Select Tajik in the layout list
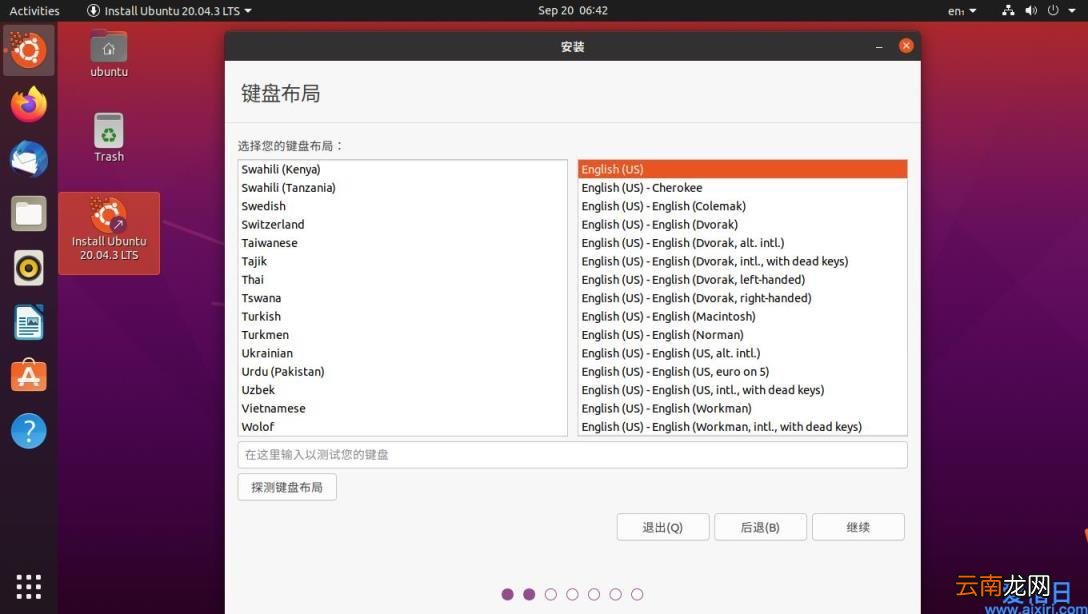This screenshot has width=1088, height=614. pos(402,261)
